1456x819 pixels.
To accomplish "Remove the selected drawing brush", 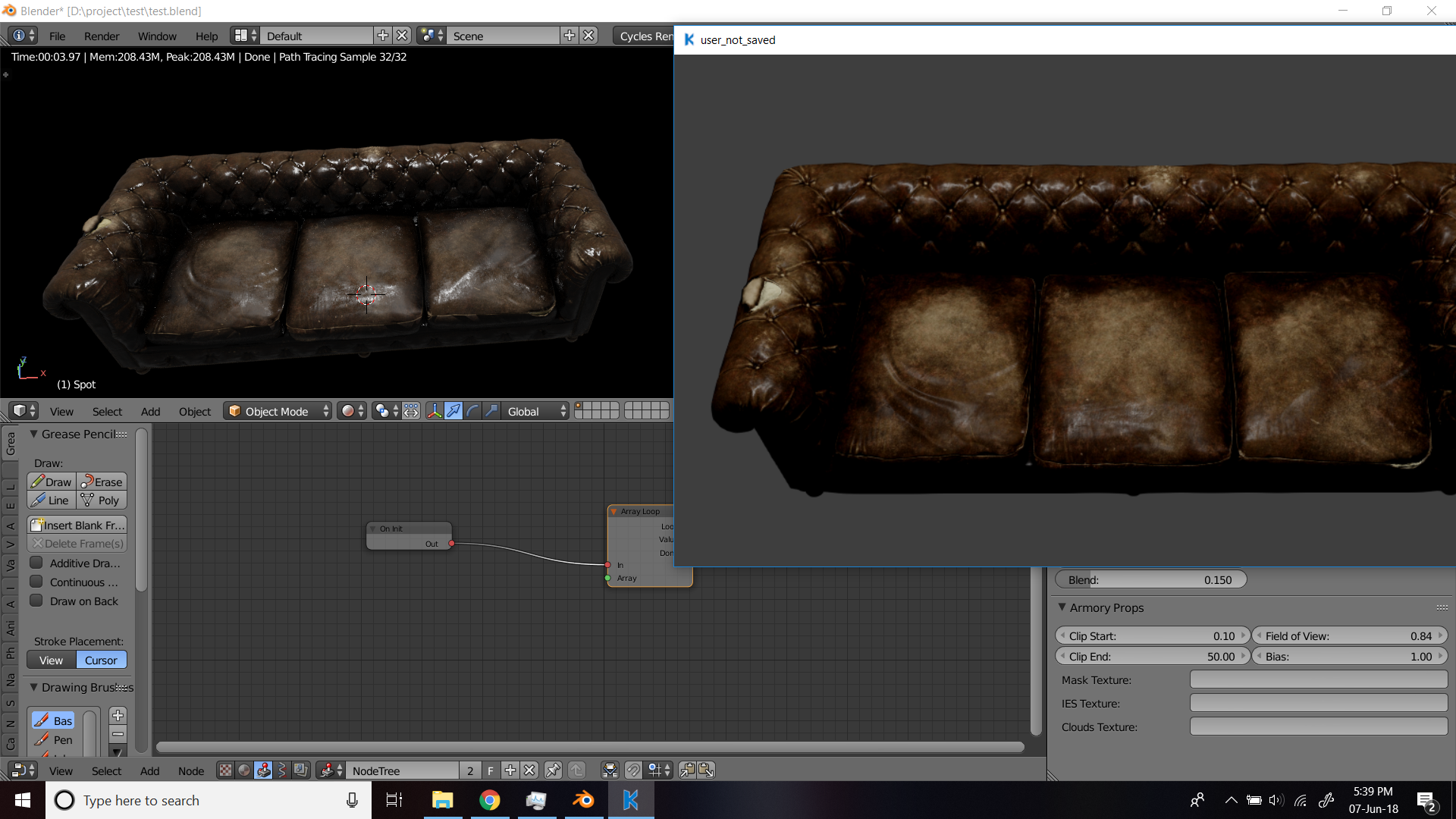I will pyautogui.click(x=118, y=733).
